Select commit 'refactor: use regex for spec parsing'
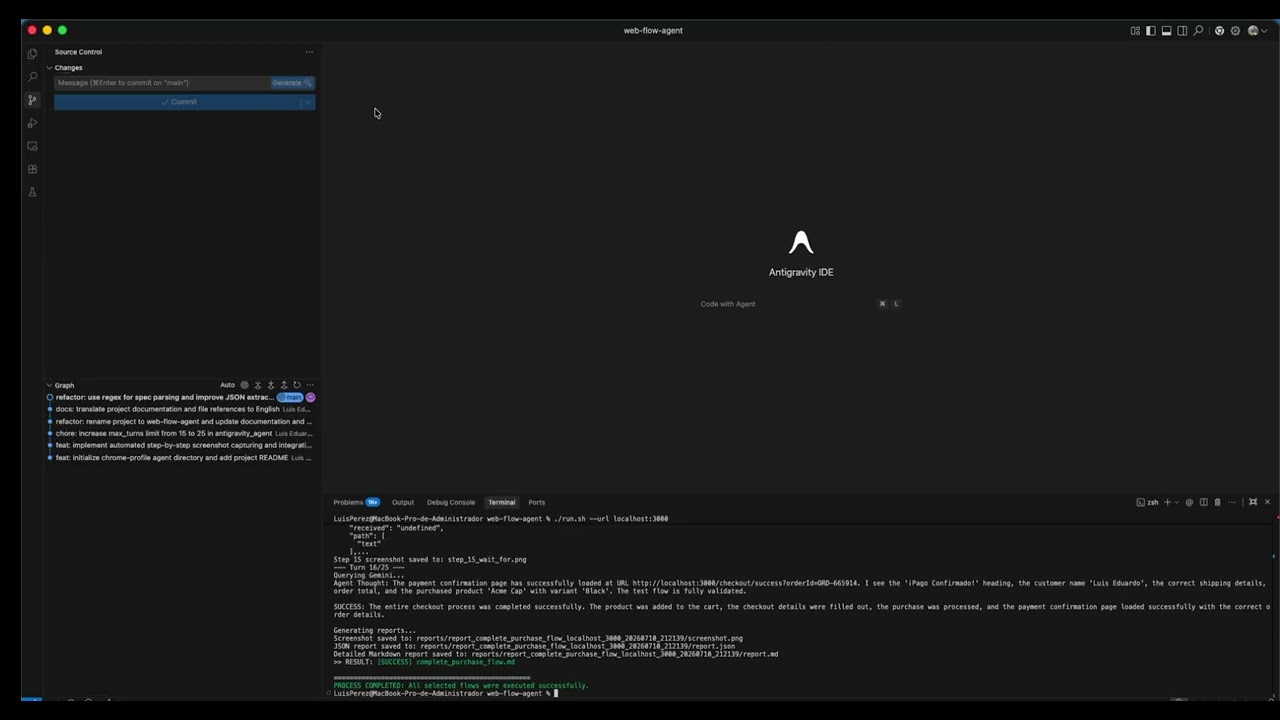The height and width of the screenshot is (720, 1280). tap(164, 397)
